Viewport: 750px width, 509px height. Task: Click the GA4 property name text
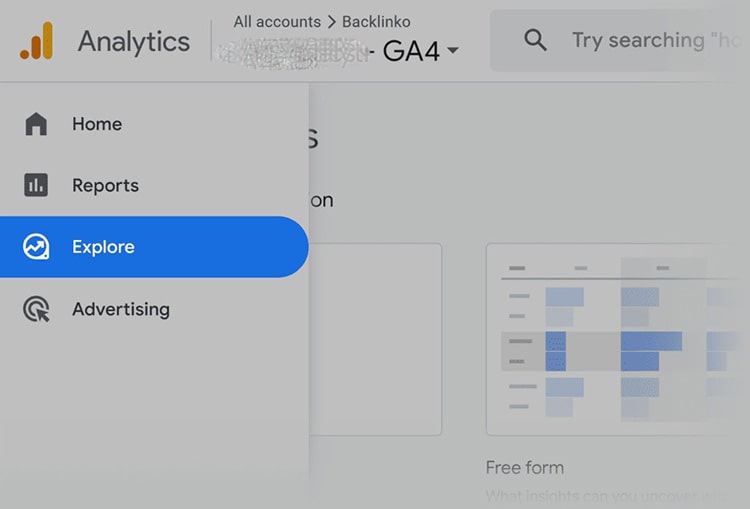(x=411, y=51)
